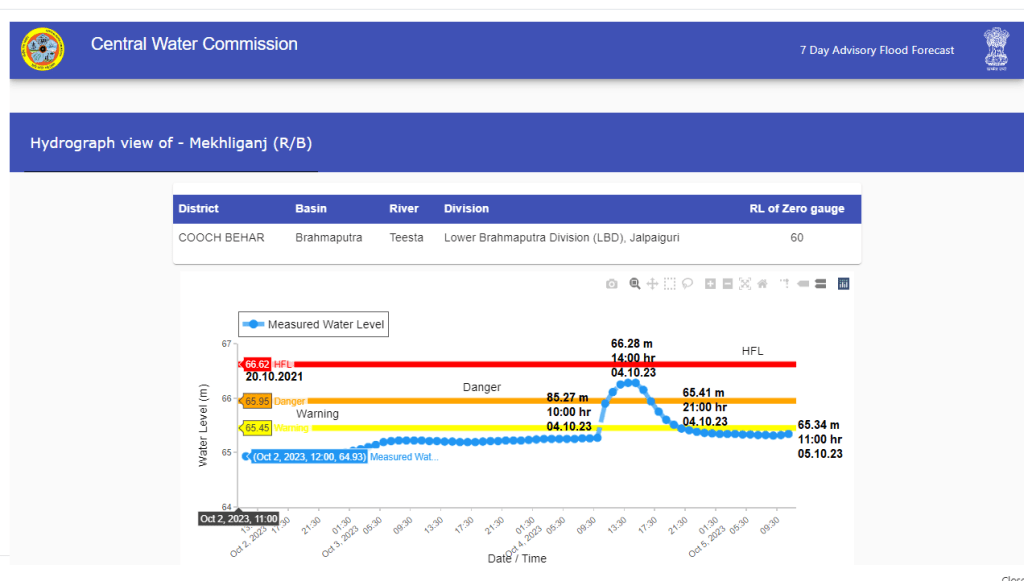Click the peak 66.28 m data point

(x=628, y=383)
